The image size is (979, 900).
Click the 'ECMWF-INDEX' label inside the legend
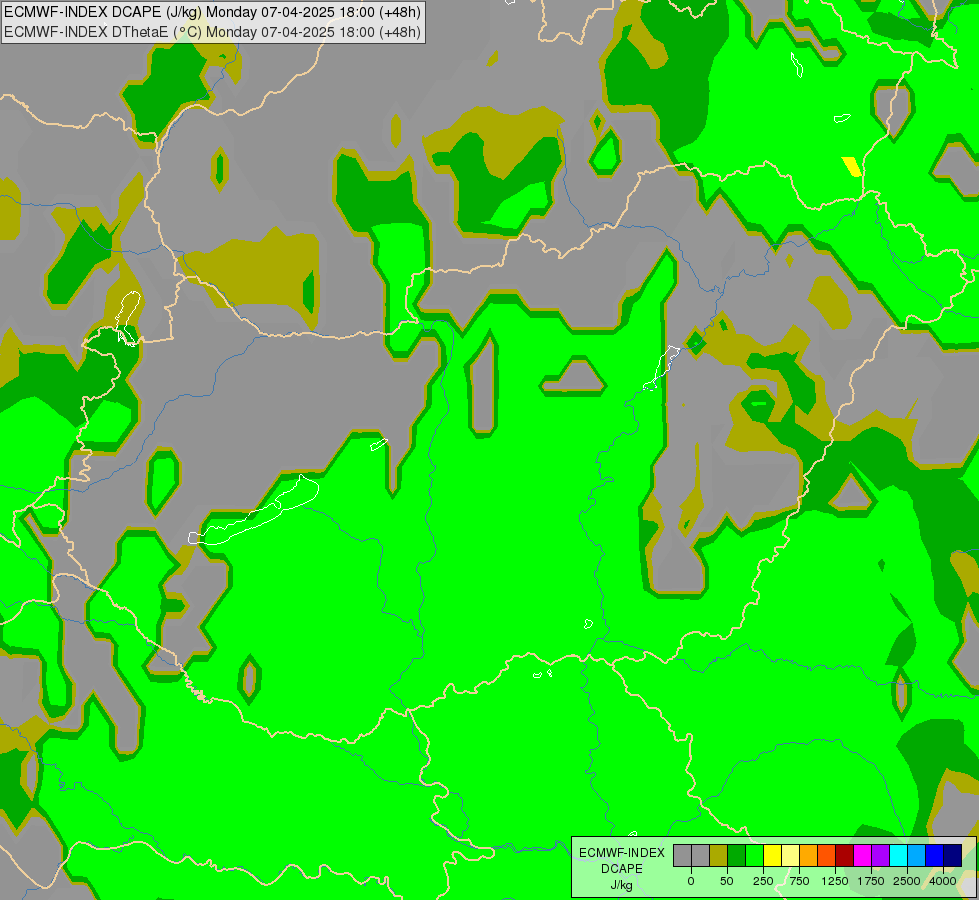pos(622,853)
